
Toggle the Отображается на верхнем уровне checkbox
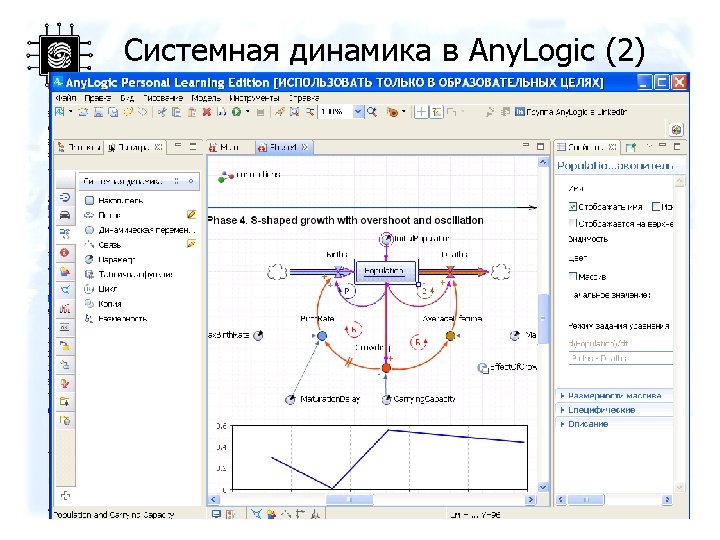[x=573, y=223]
